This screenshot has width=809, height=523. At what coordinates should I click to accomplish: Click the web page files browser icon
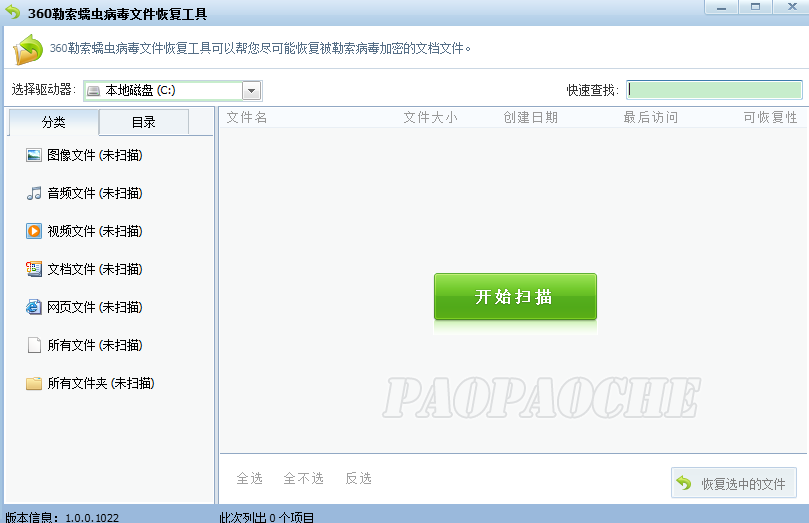34,307
